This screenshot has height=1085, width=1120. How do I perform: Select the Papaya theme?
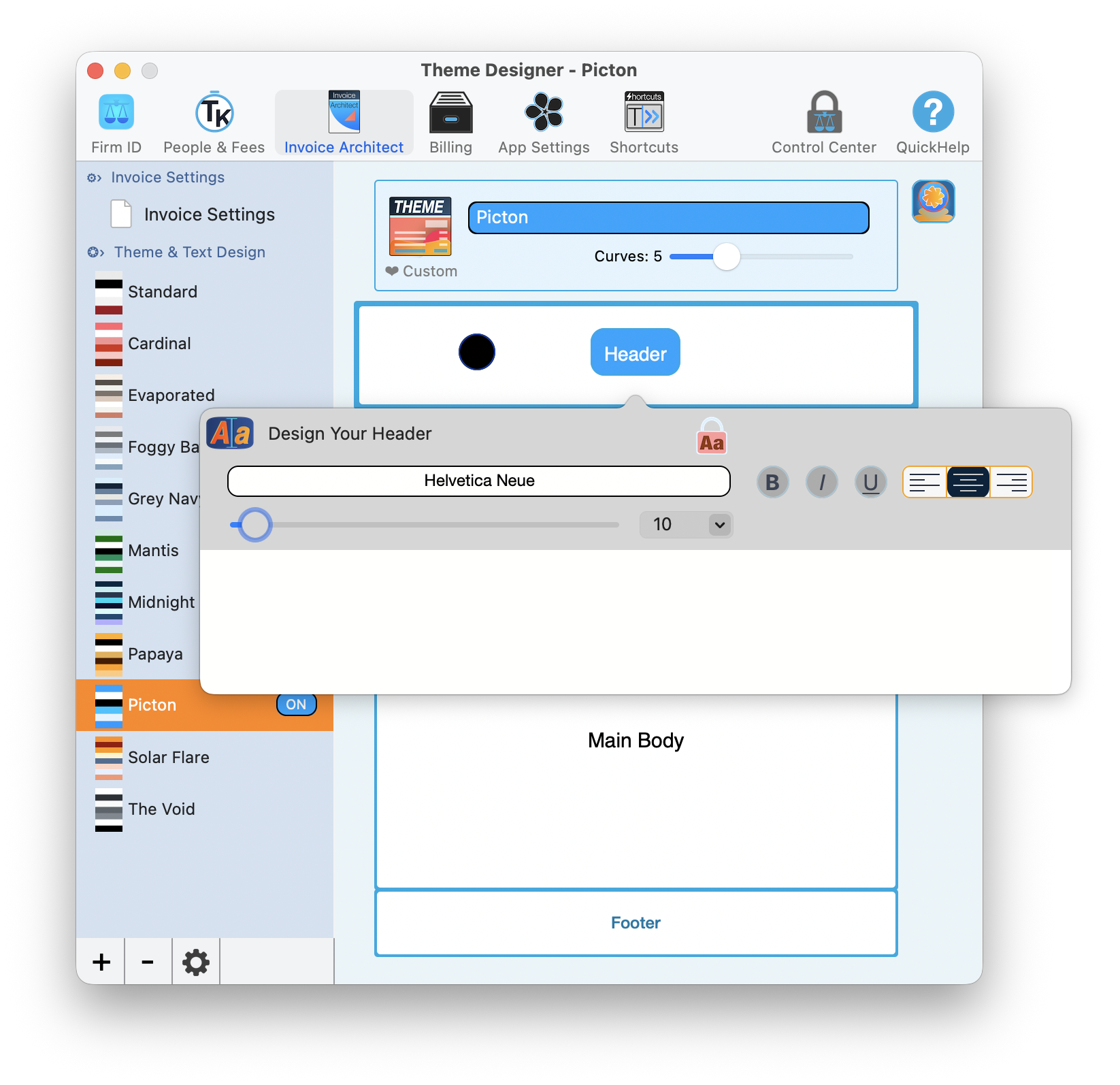(155, 653)
